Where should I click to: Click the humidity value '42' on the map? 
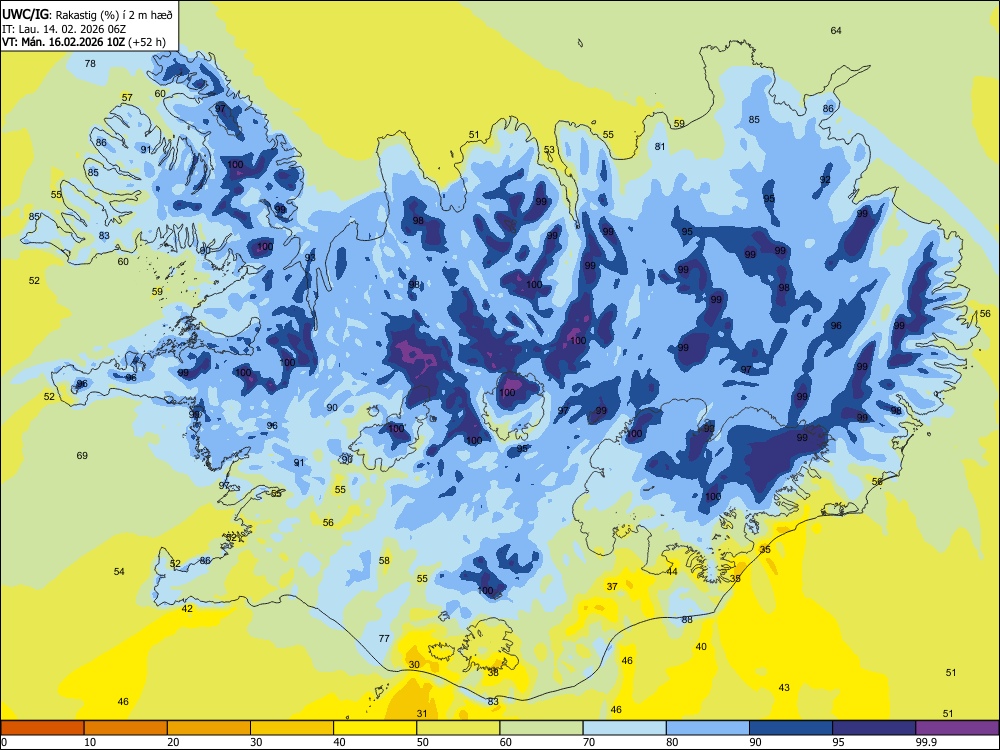pos(187,608)
